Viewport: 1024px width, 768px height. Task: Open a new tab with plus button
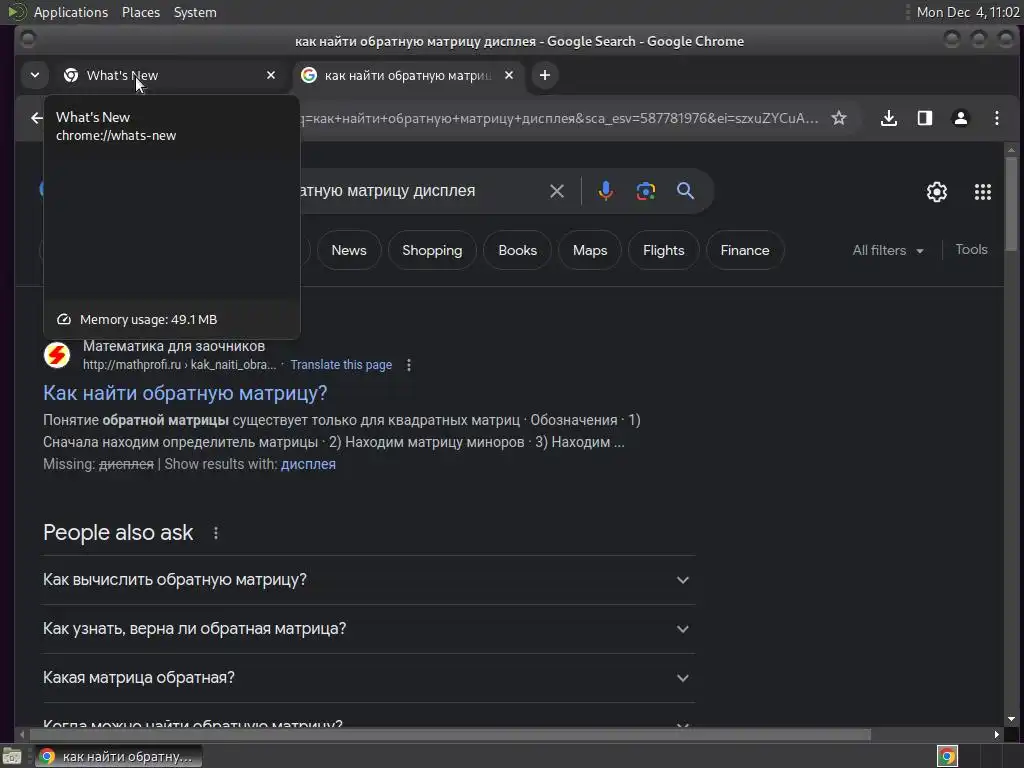tap(545, 75)
